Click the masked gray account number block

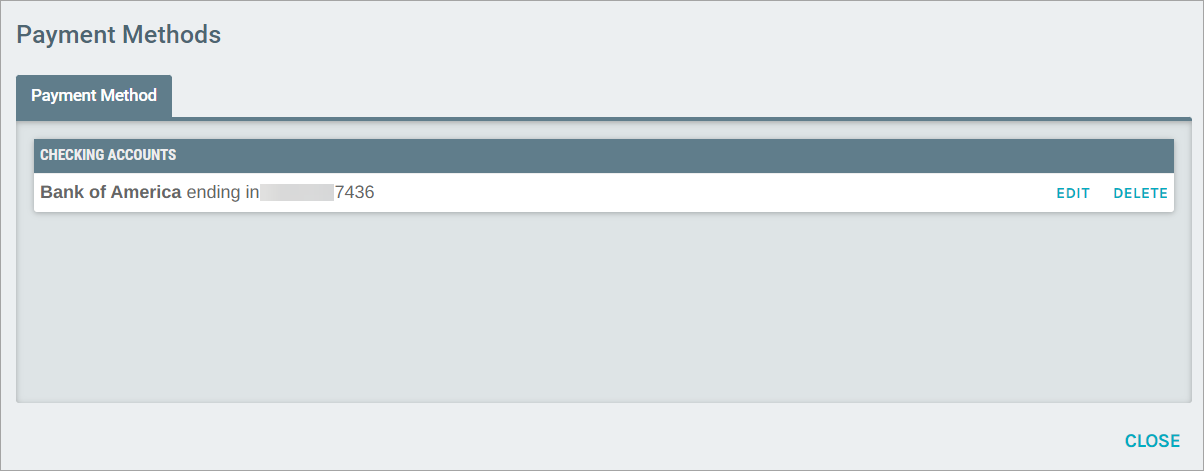[297, 192]
